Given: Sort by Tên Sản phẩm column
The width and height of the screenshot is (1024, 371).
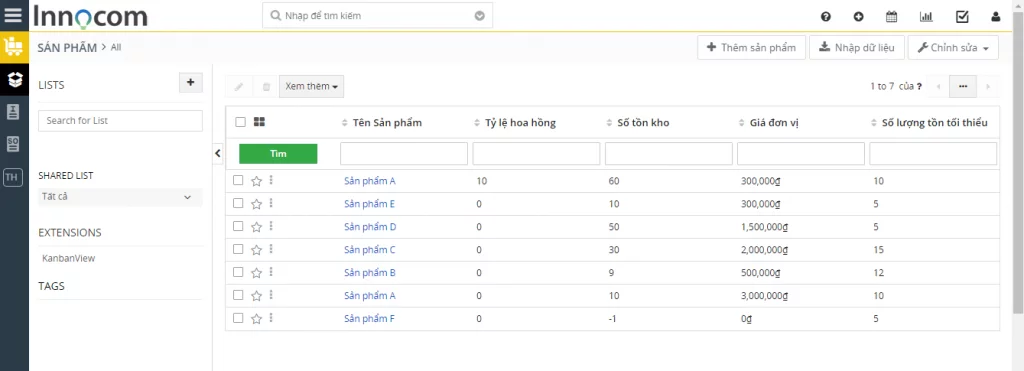Looking at the screenshot, I should 387,123.
